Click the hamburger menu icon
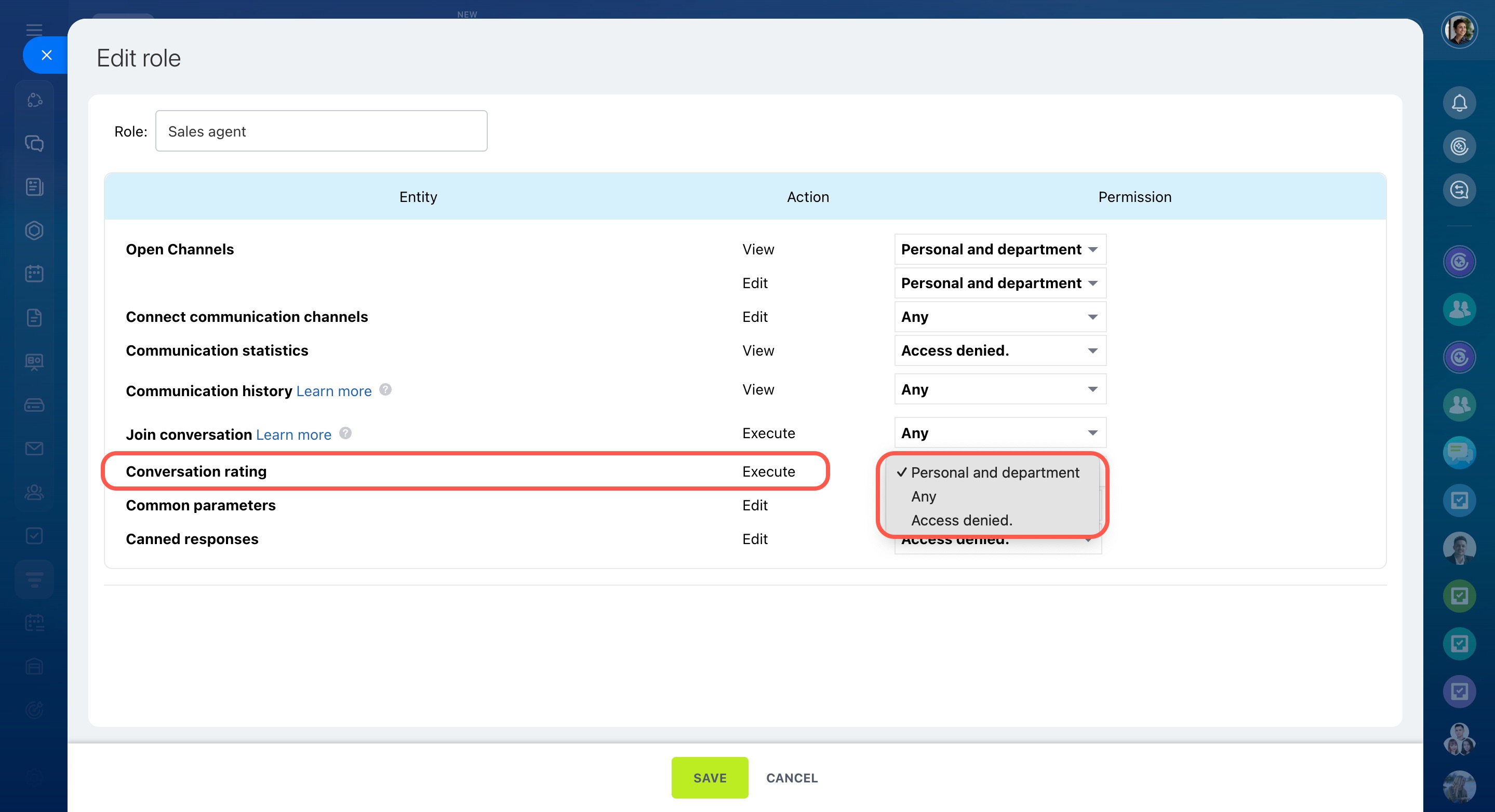 [x=34, y=30]
